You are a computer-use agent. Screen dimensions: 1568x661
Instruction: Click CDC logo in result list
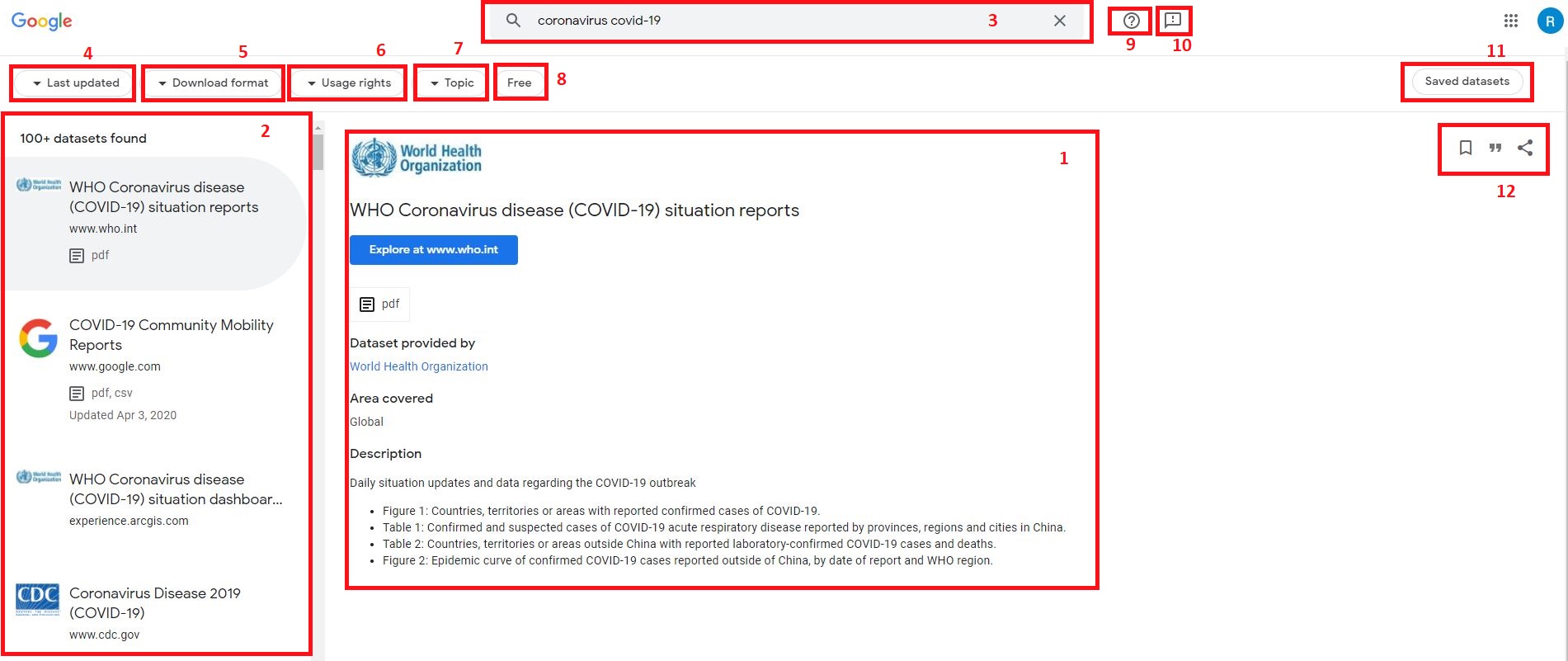[x=38, y=600]
